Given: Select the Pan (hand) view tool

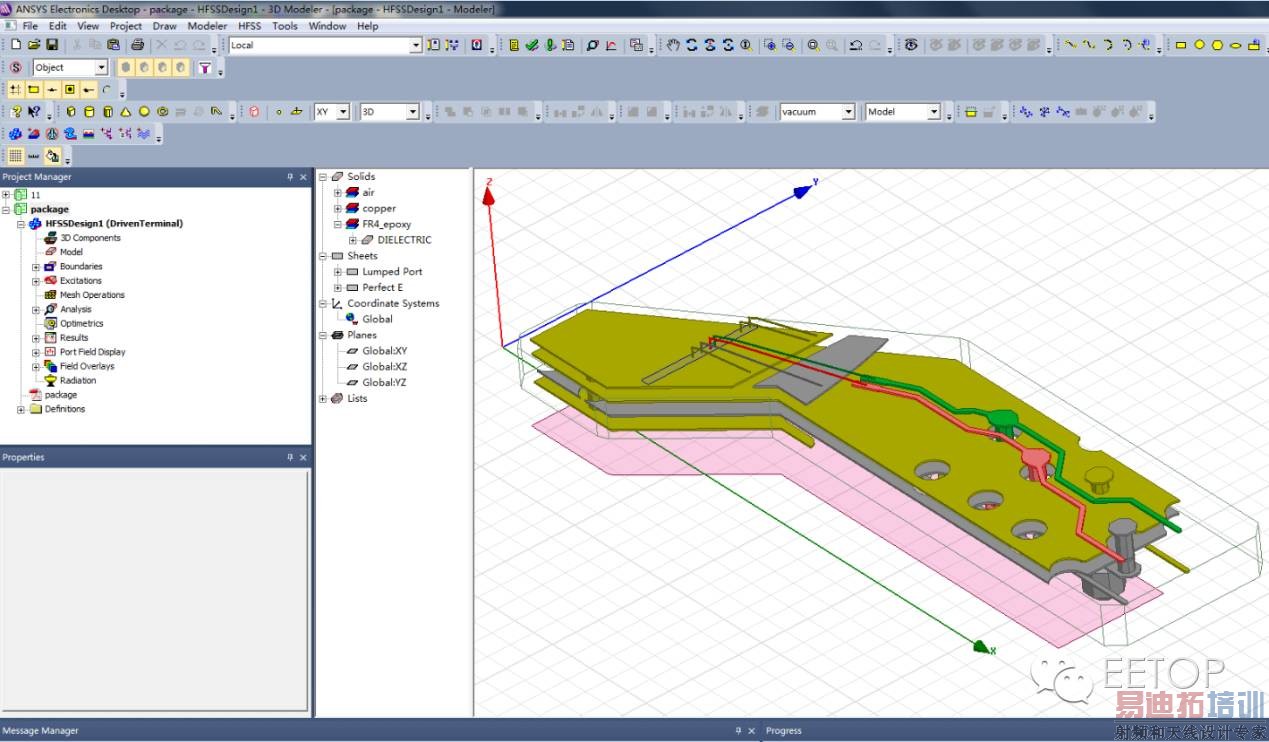Looking at the screenshot, I should pos(673,45).
